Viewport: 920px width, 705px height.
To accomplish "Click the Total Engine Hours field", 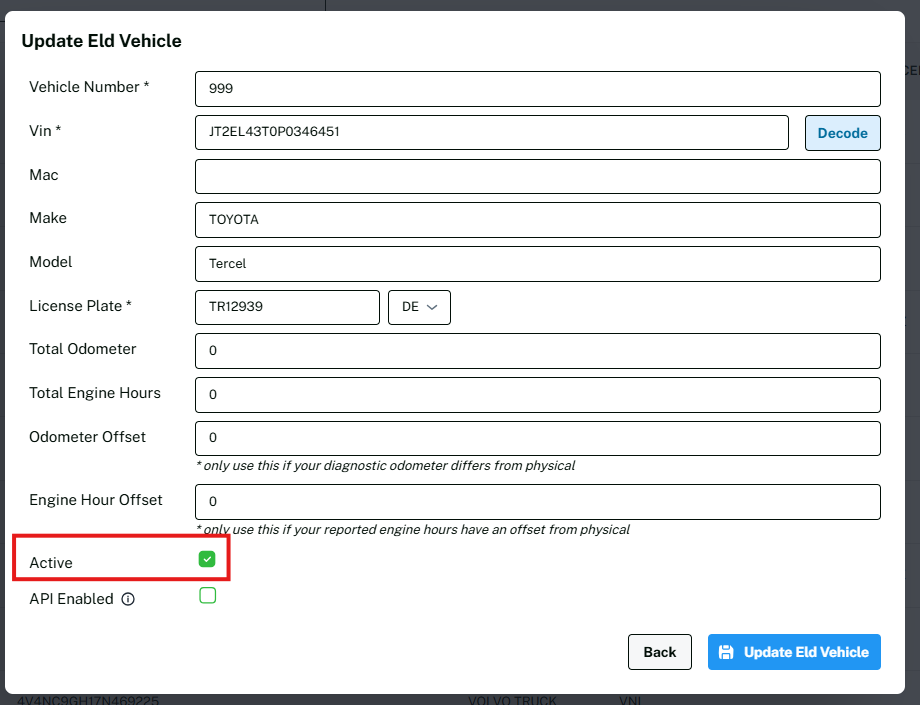I will click(x=537, y=395).
